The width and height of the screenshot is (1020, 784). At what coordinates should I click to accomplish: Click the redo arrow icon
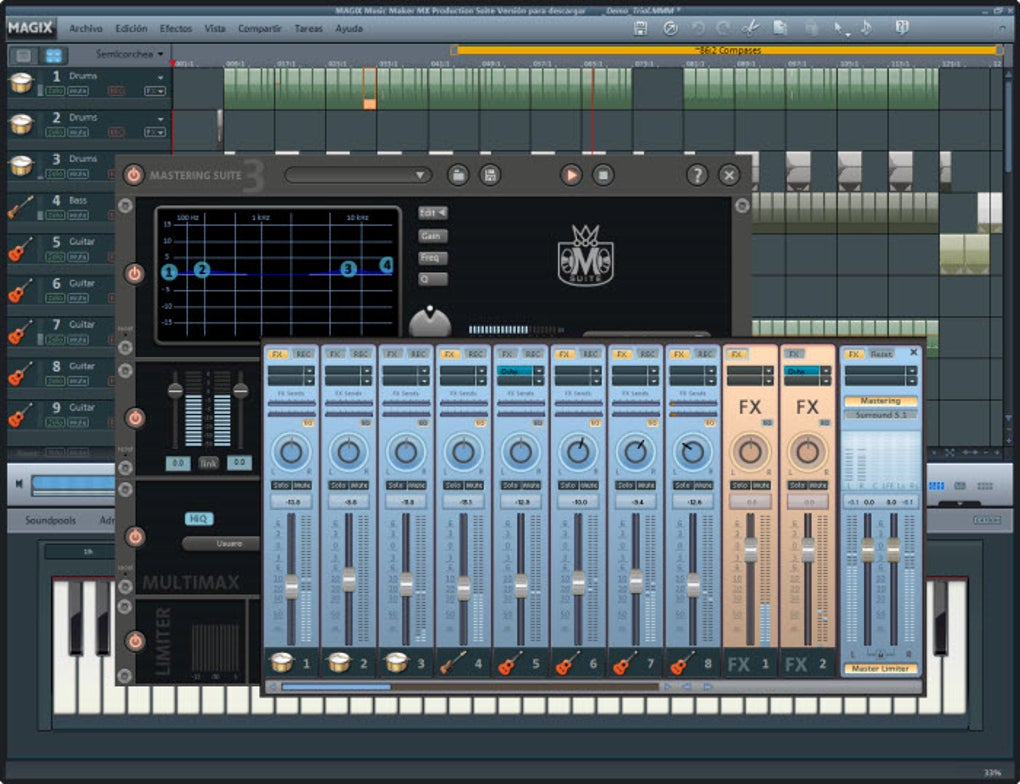click(723, 28)
